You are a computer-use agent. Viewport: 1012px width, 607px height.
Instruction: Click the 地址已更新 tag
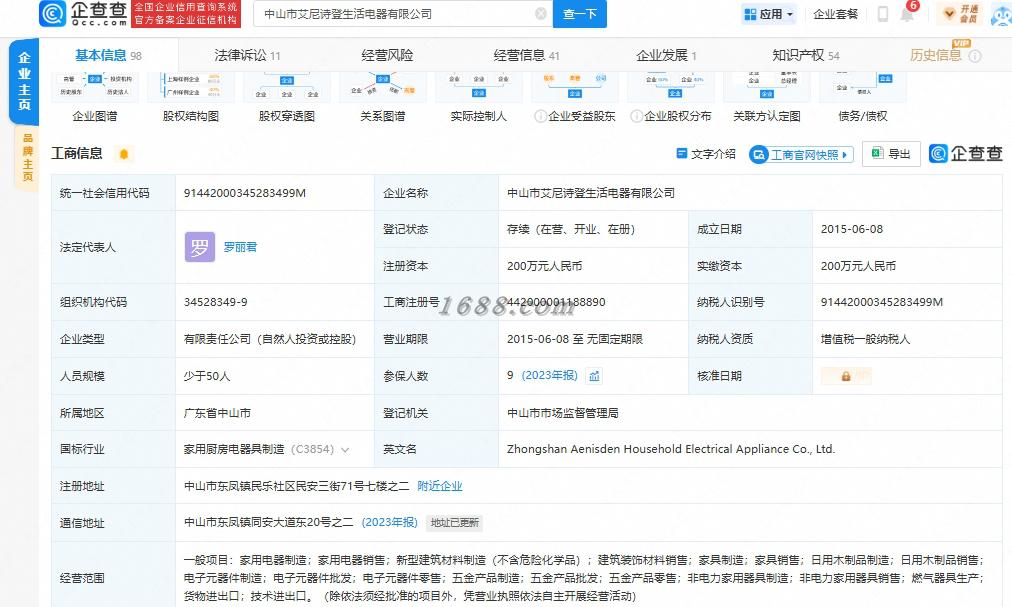(x=455, y=523)
